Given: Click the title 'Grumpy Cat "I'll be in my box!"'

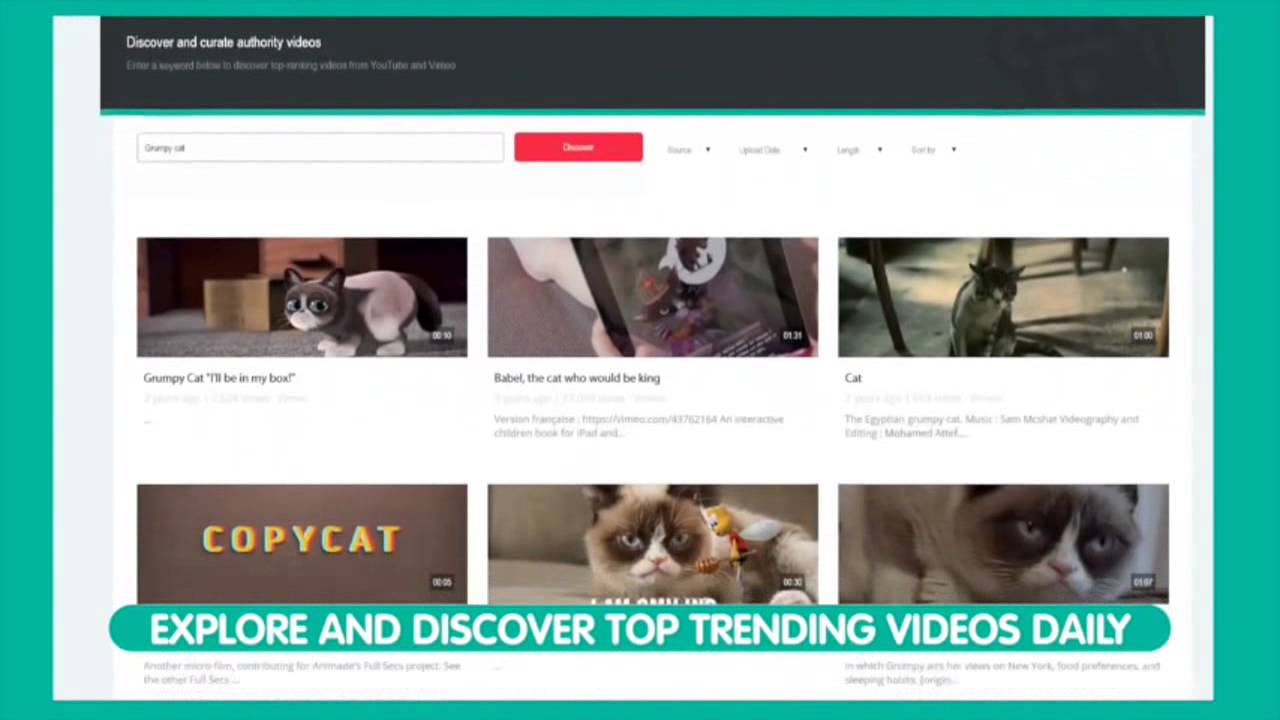Looking at the screenshot, I should tap(219, 378).
